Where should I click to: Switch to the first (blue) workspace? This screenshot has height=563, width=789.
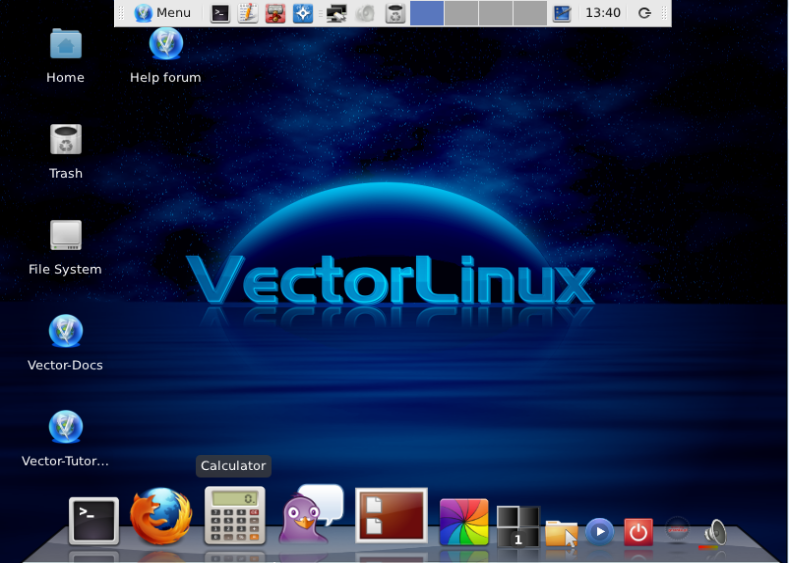(427, 13)
